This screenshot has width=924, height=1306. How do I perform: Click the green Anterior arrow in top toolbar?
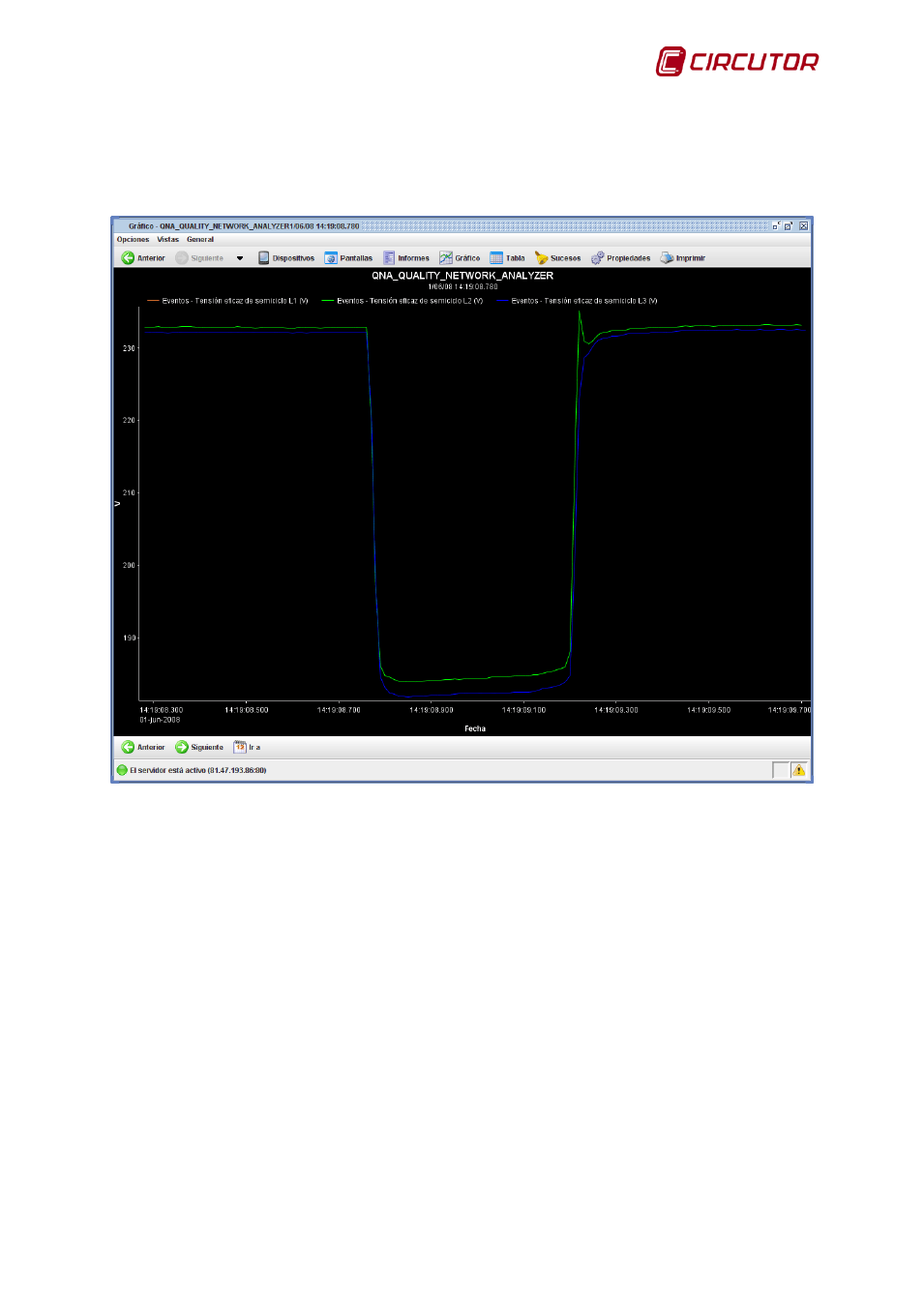click(x=128, y=258)
